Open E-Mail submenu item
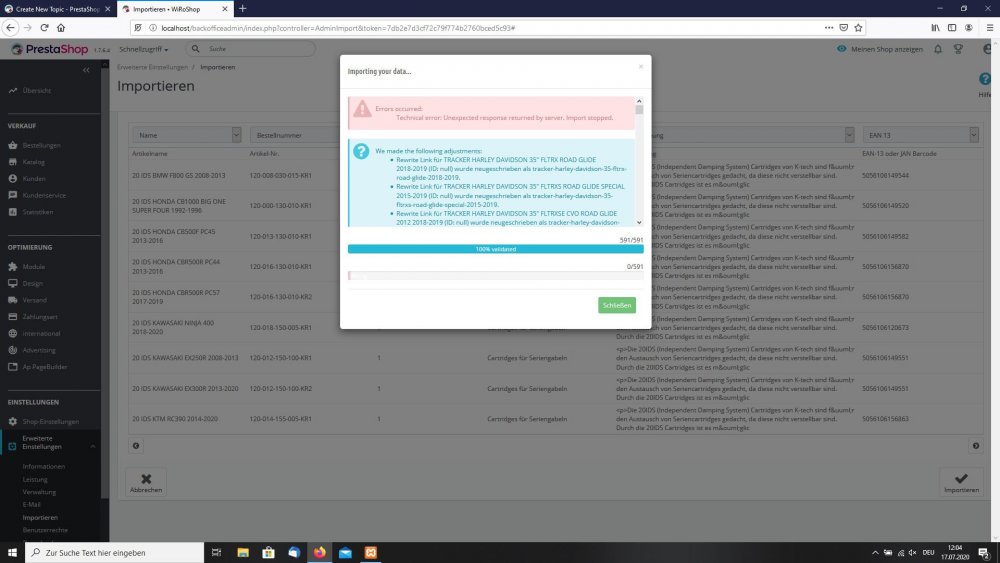This screenshot has width=1000, height=563. click(31, 504)
